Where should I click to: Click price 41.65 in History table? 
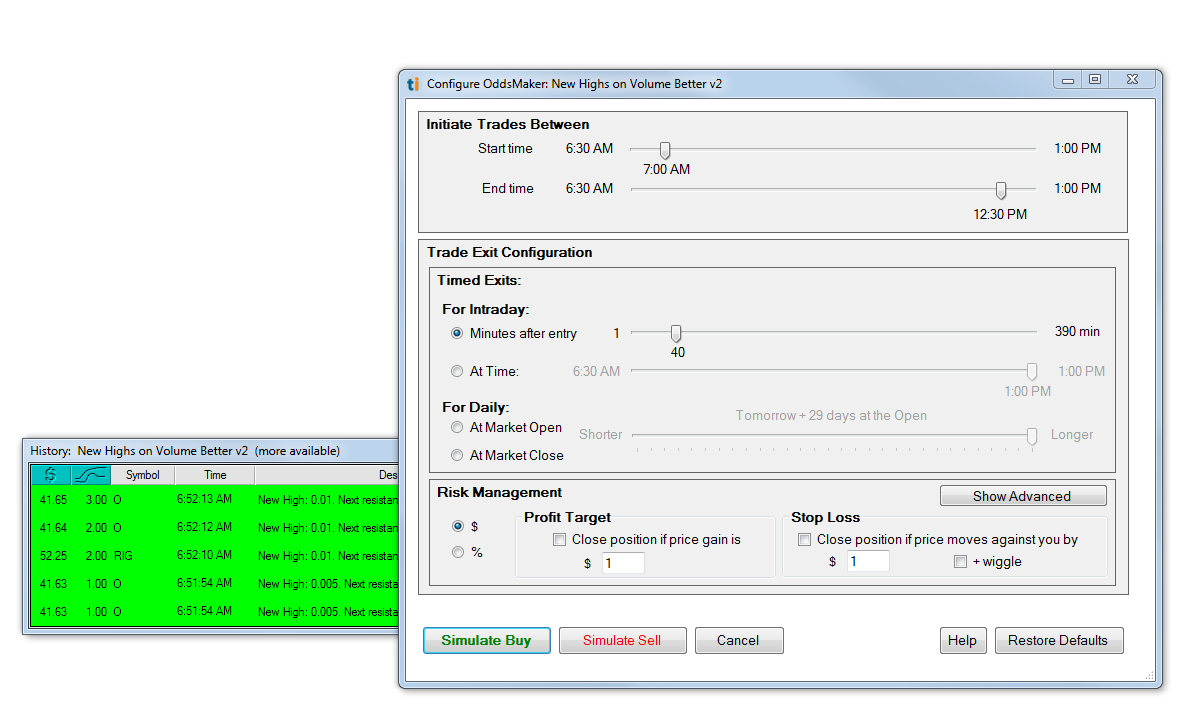53,500
